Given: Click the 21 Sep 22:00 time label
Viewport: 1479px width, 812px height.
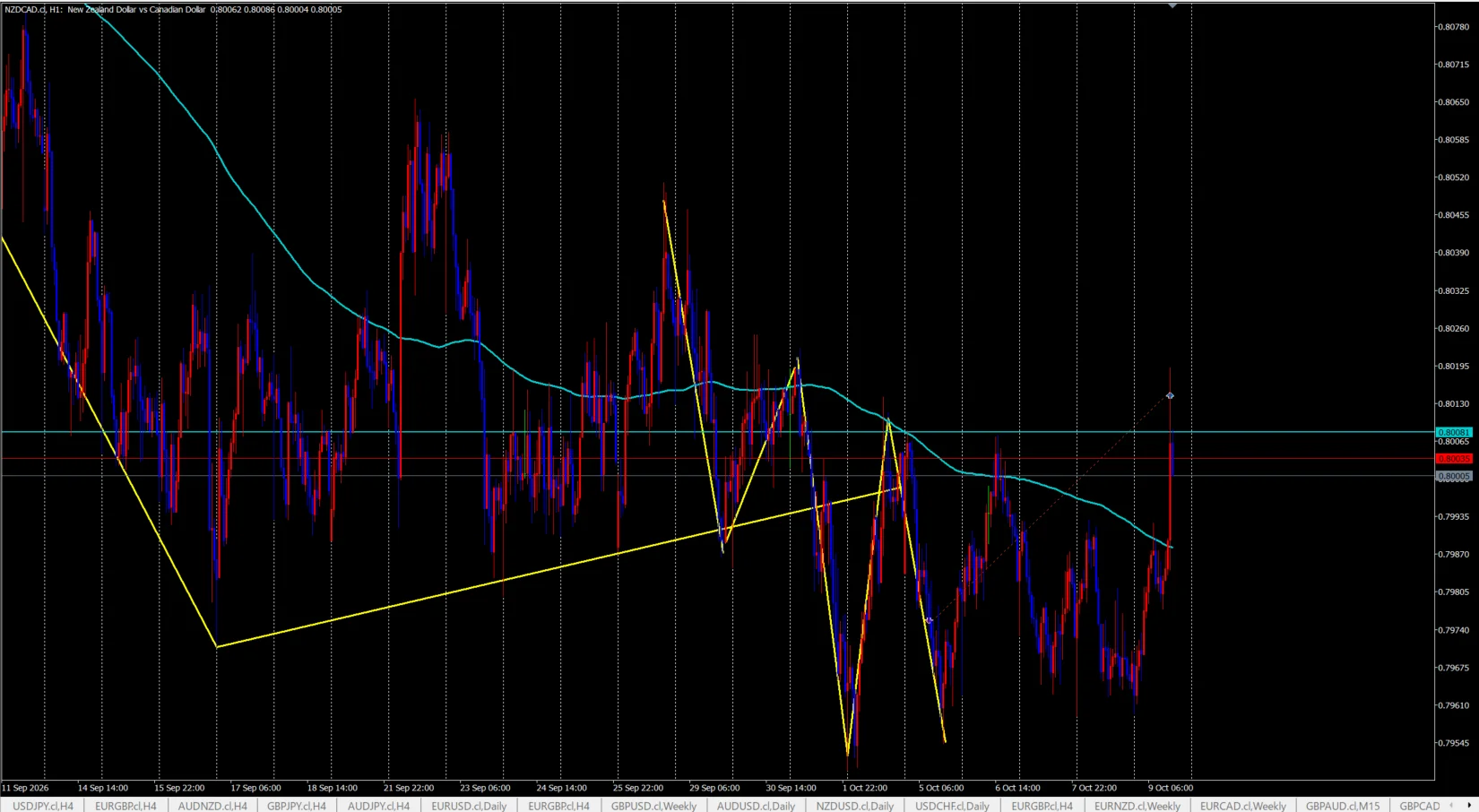Looking at the screenshot, I should click(409, 788).
